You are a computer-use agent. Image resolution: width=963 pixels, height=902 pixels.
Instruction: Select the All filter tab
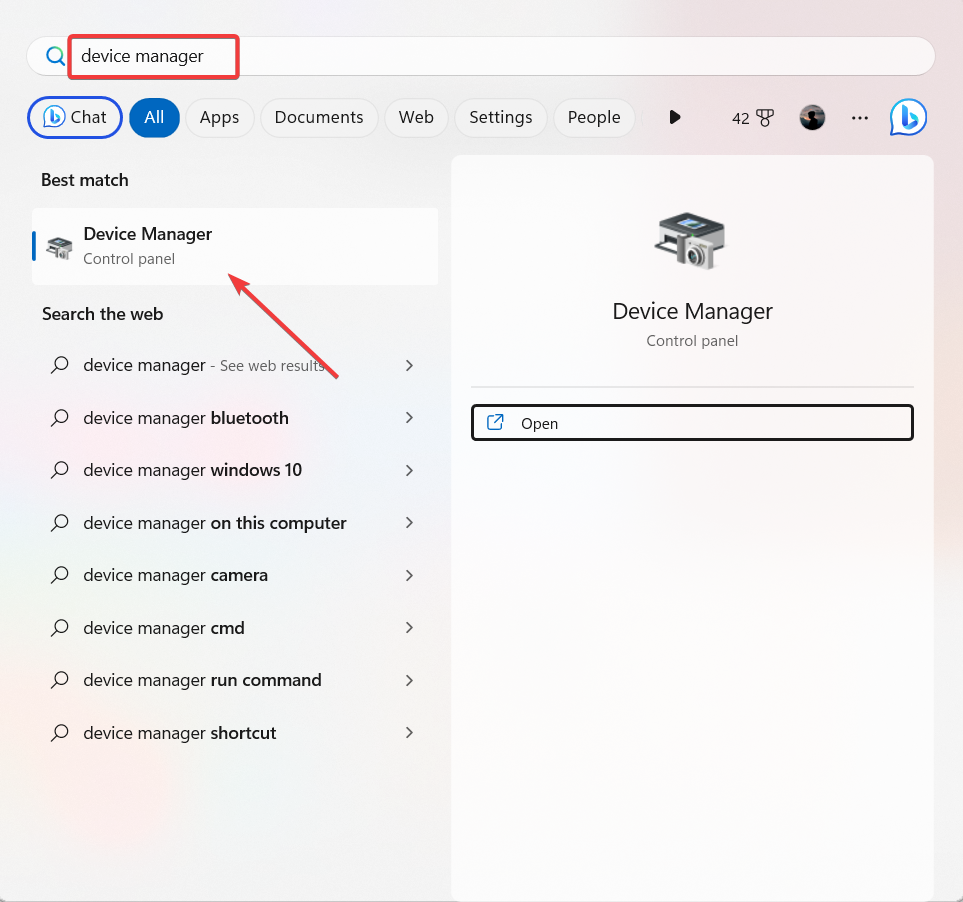click(x=154, y=117)
